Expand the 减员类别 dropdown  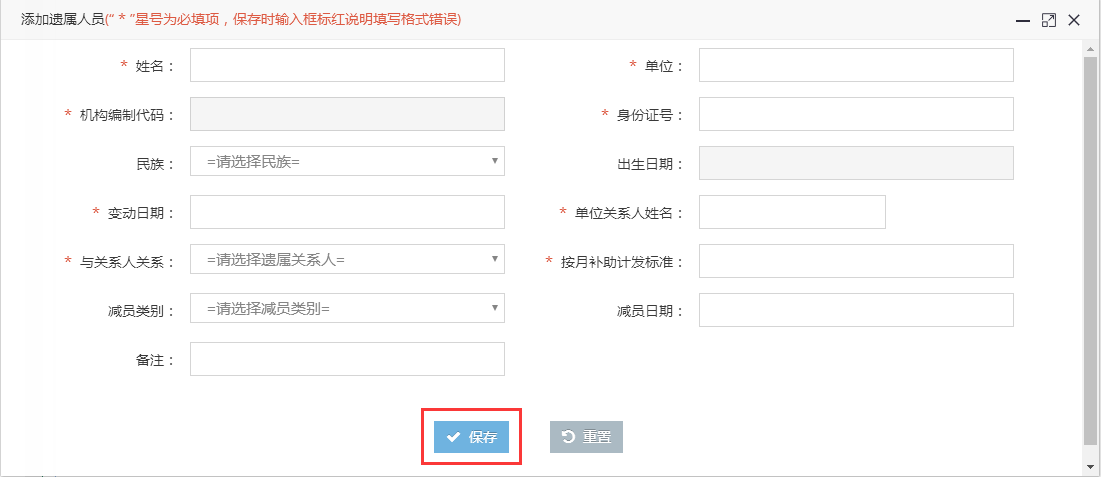click(348, 308)
